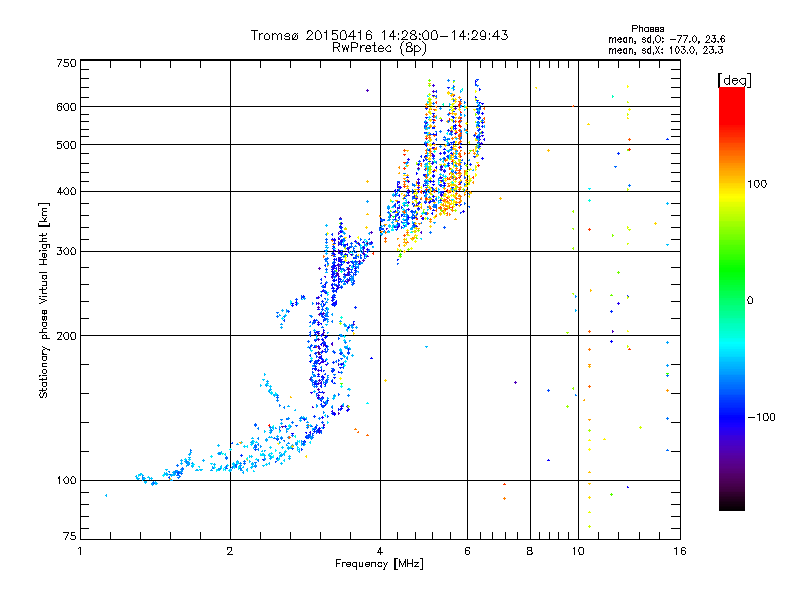This screenshot has width=800, height=600.
Task: Select the RwPretec (Bp) subtitle text
Action: click(x=379, y=47)
